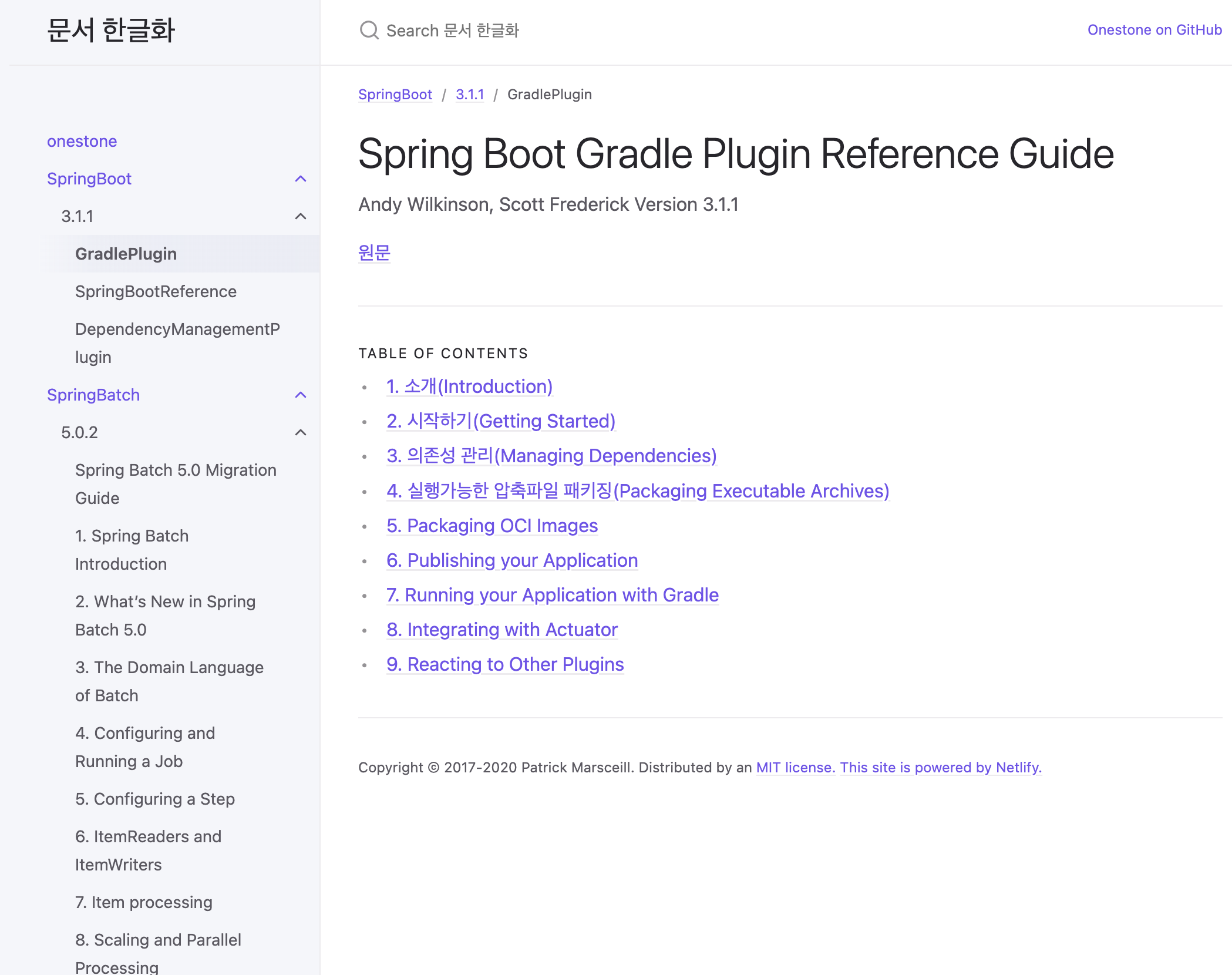
Task: Click SpringBoot breadcrumb link
Action: click(x=395, y=95)
